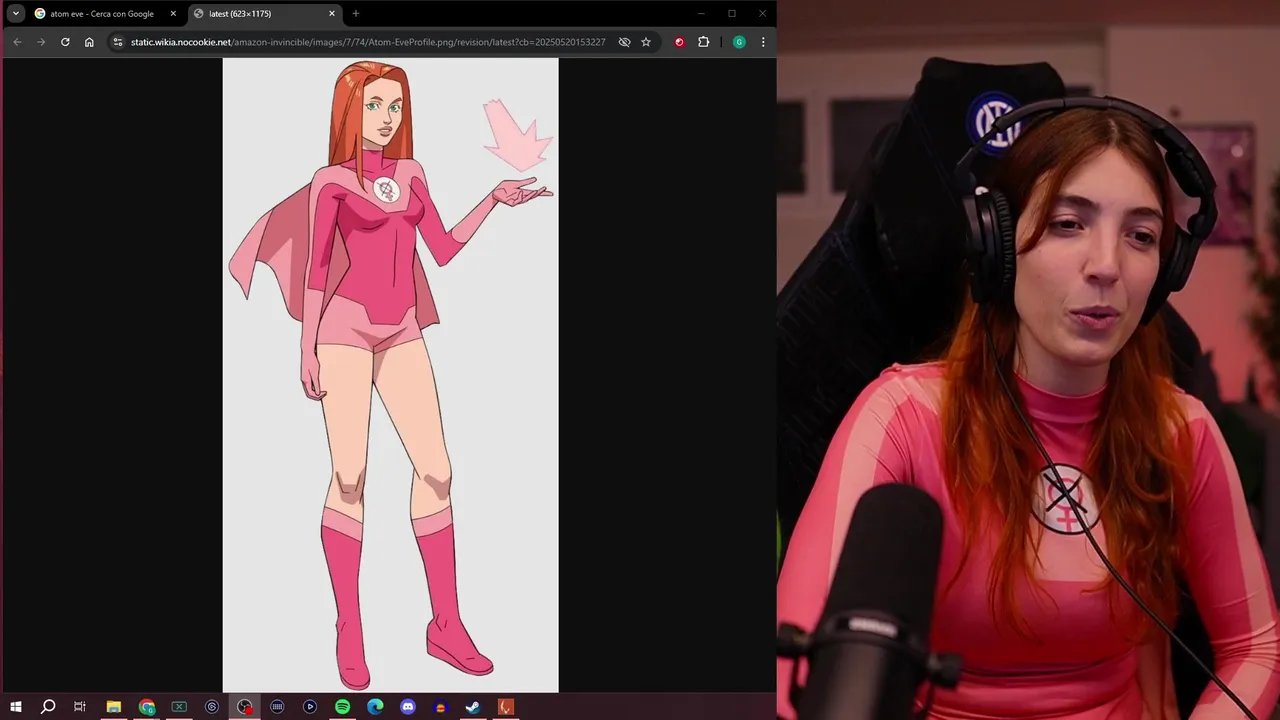Screen dimensions: 1280x720
Task: Minimize the Chrome window
Action: (701, 14)
